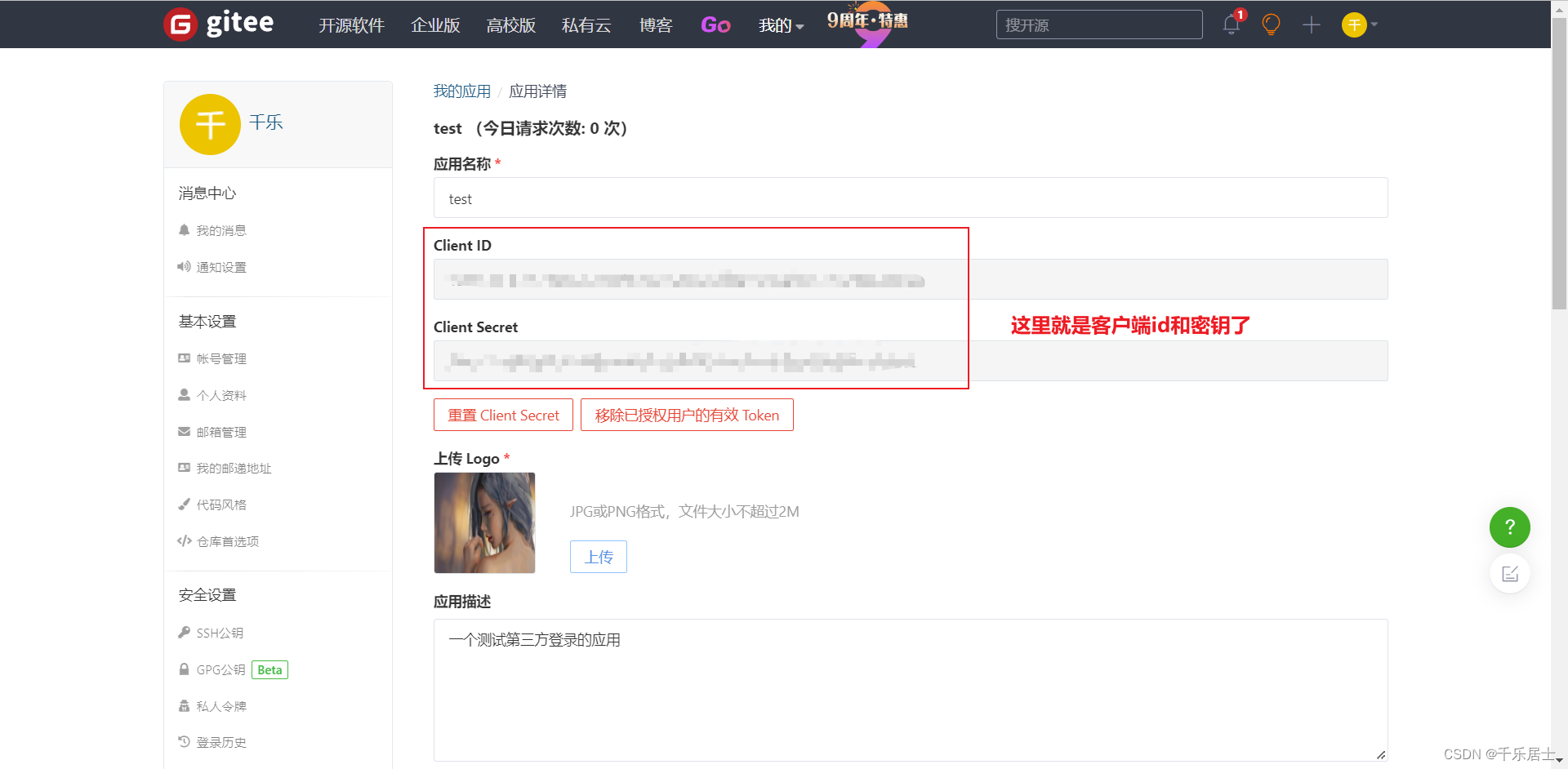Viewport: 1568px width, 769px height.
Task: Expand the 我的 navigation dropdown
Action: point(779,25)
